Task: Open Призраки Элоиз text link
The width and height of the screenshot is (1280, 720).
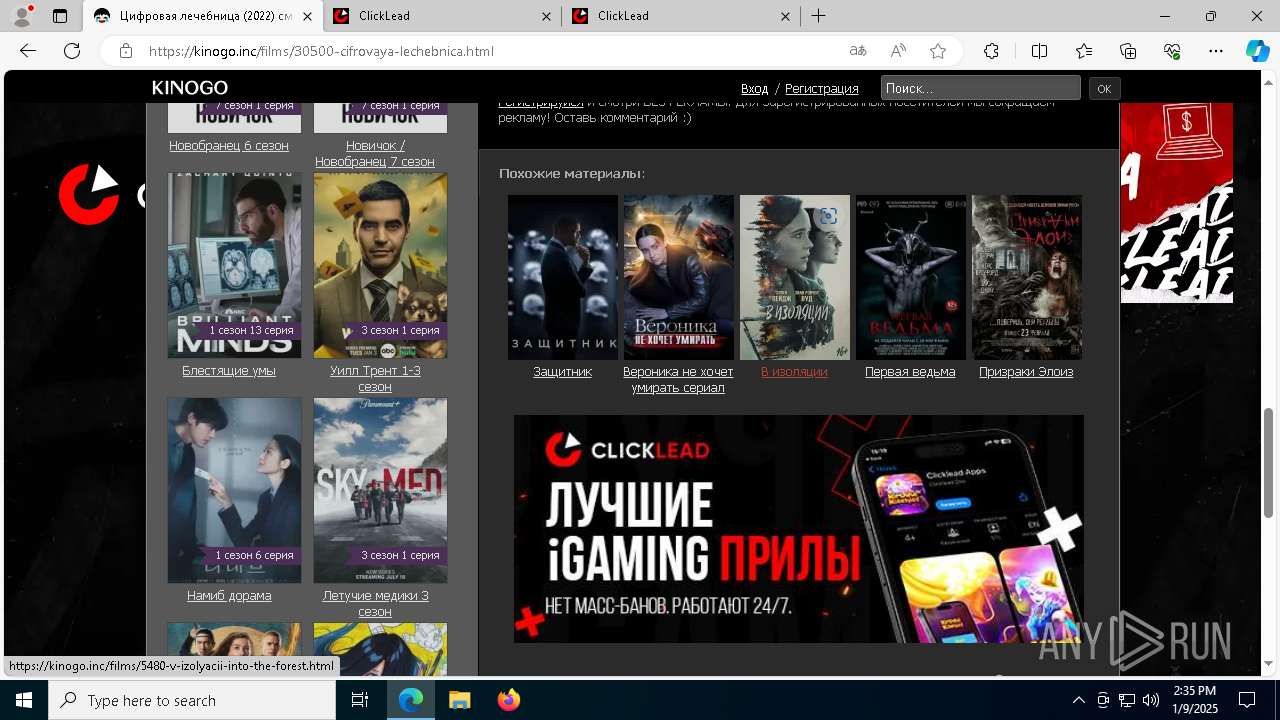Action: click(1026, 371)
